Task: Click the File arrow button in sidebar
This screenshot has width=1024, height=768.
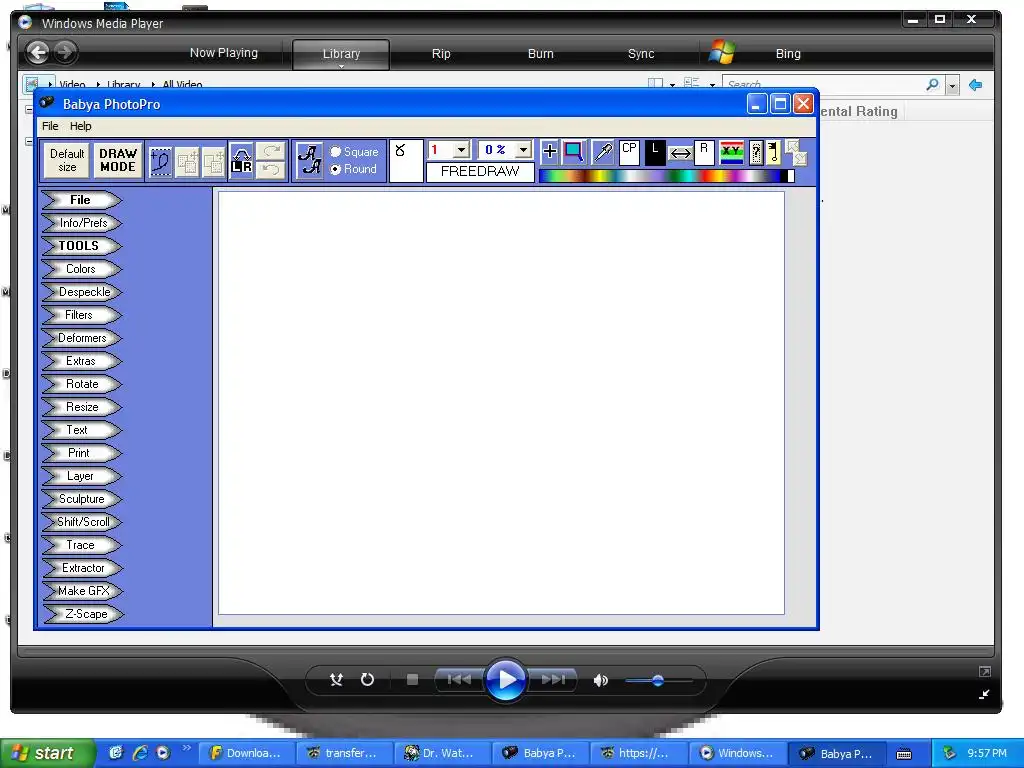Action: click(81, 200)
